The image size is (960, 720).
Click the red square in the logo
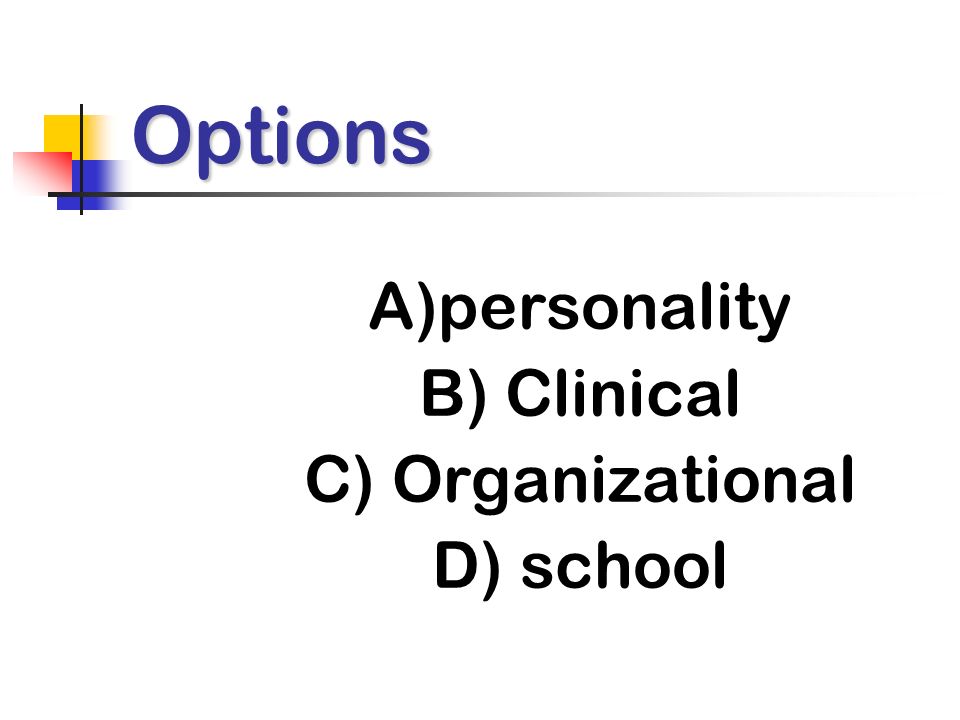point(42,171)
